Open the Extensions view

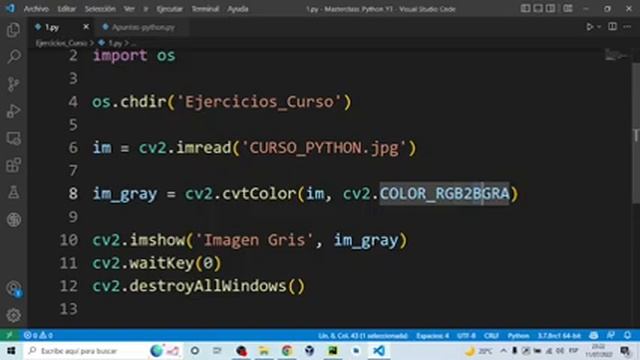(13, 165)
